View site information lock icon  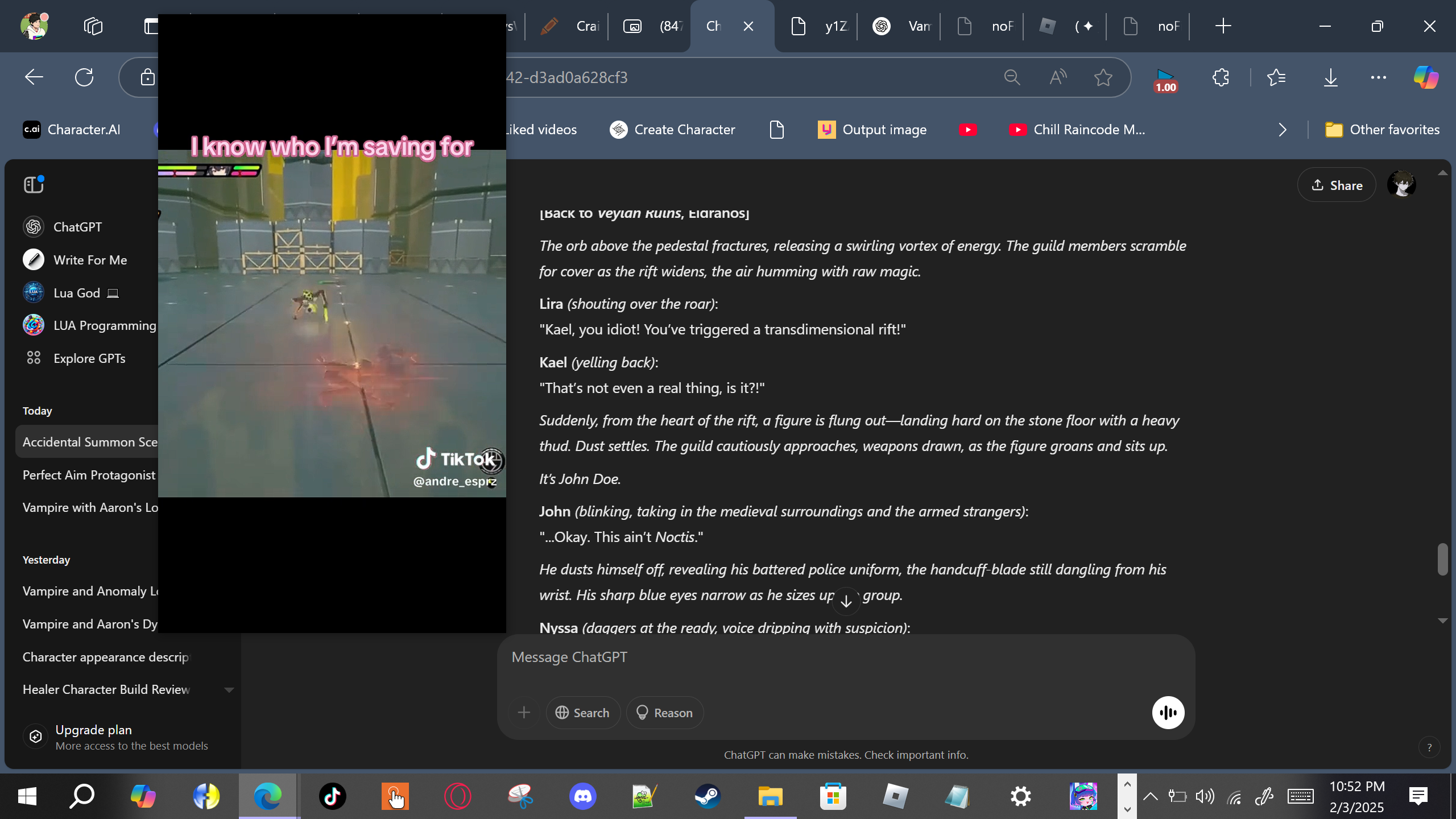click(148, 77)
